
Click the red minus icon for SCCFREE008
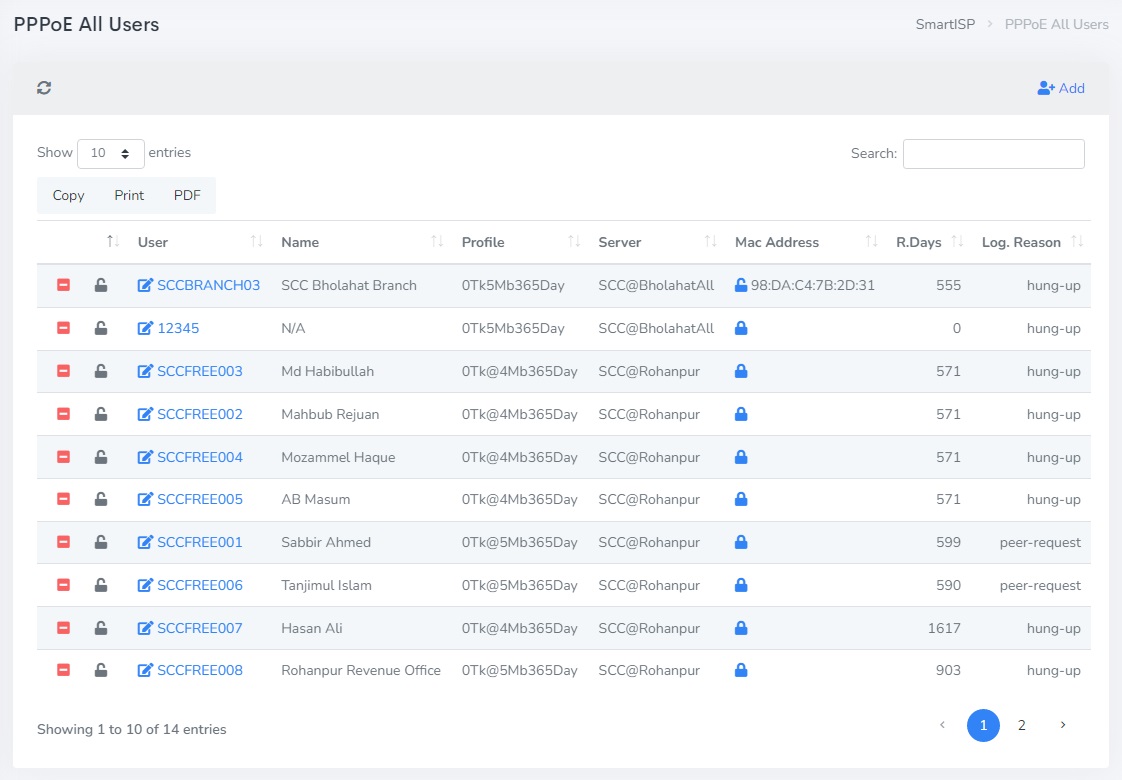tap(63, 671)
